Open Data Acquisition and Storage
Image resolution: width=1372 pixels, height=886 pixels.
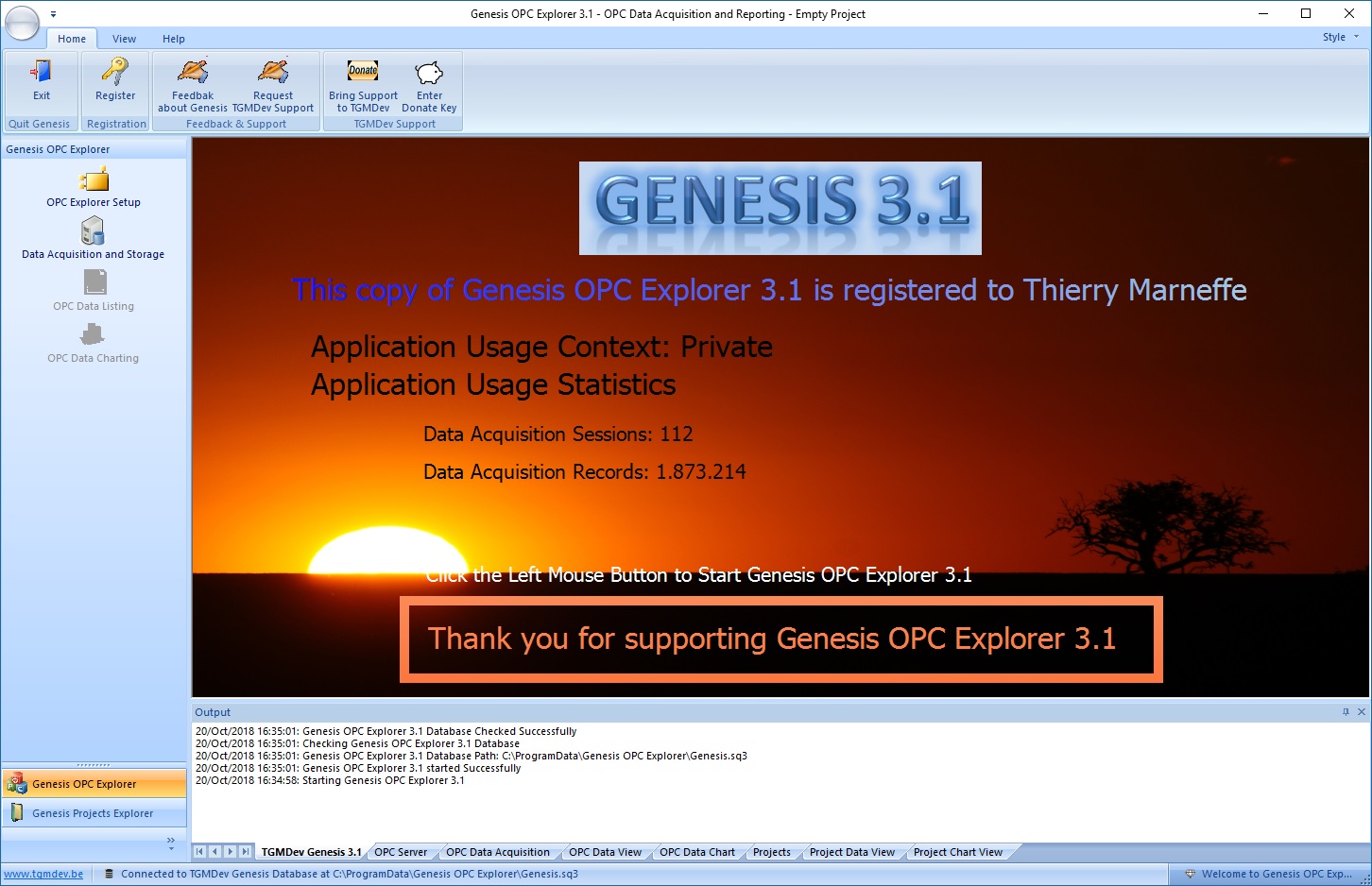coord(94,239)
